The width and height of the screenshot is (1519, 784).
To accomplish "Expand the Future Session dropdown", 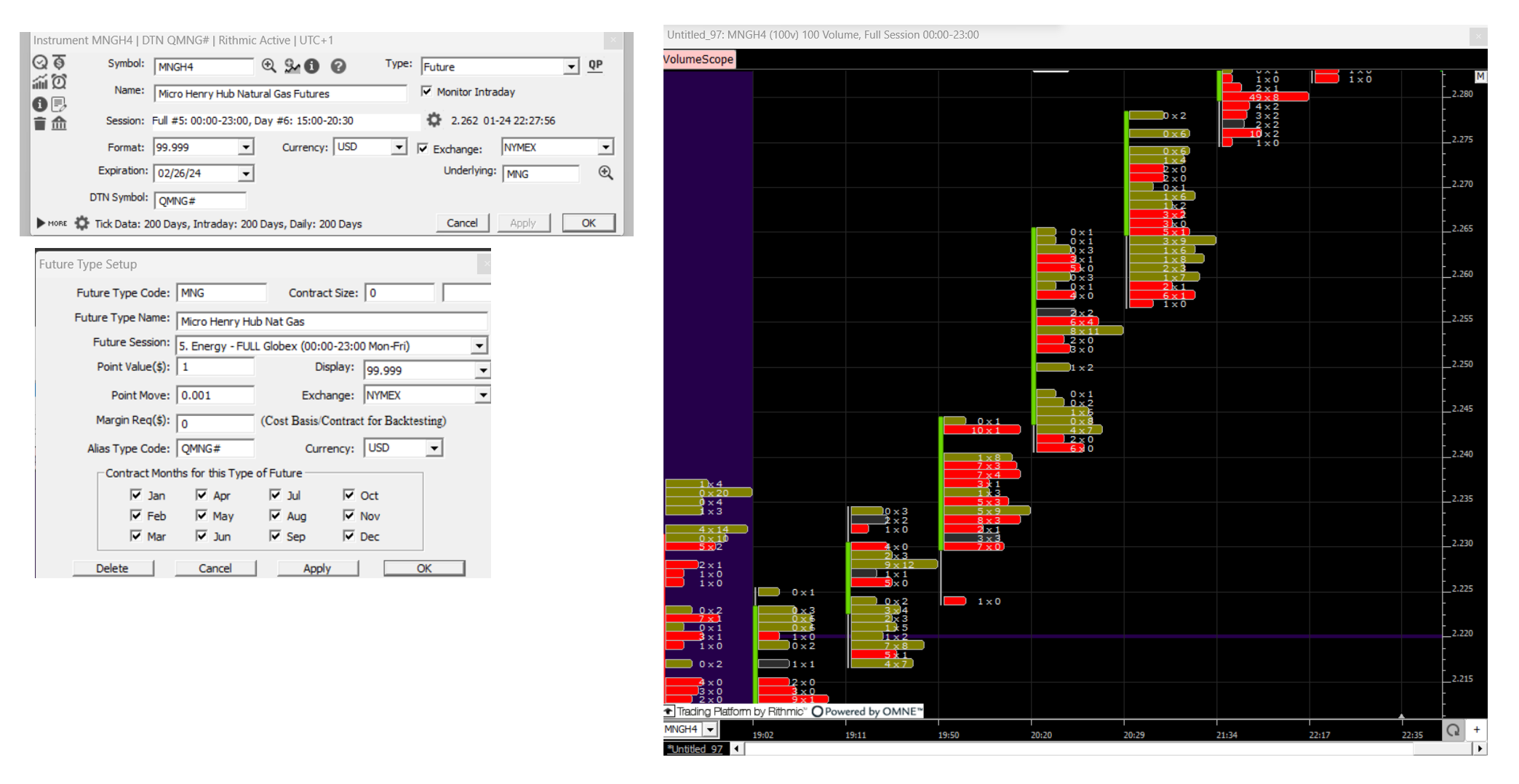I will (479, 346).
